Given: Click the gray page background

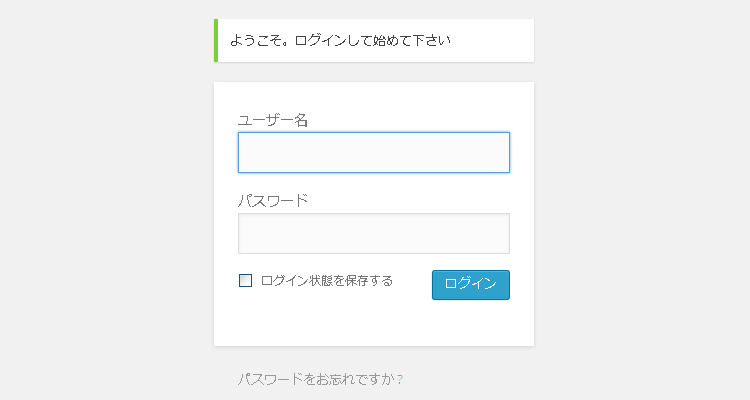Looking at the screenshot, I should [100, 200].
